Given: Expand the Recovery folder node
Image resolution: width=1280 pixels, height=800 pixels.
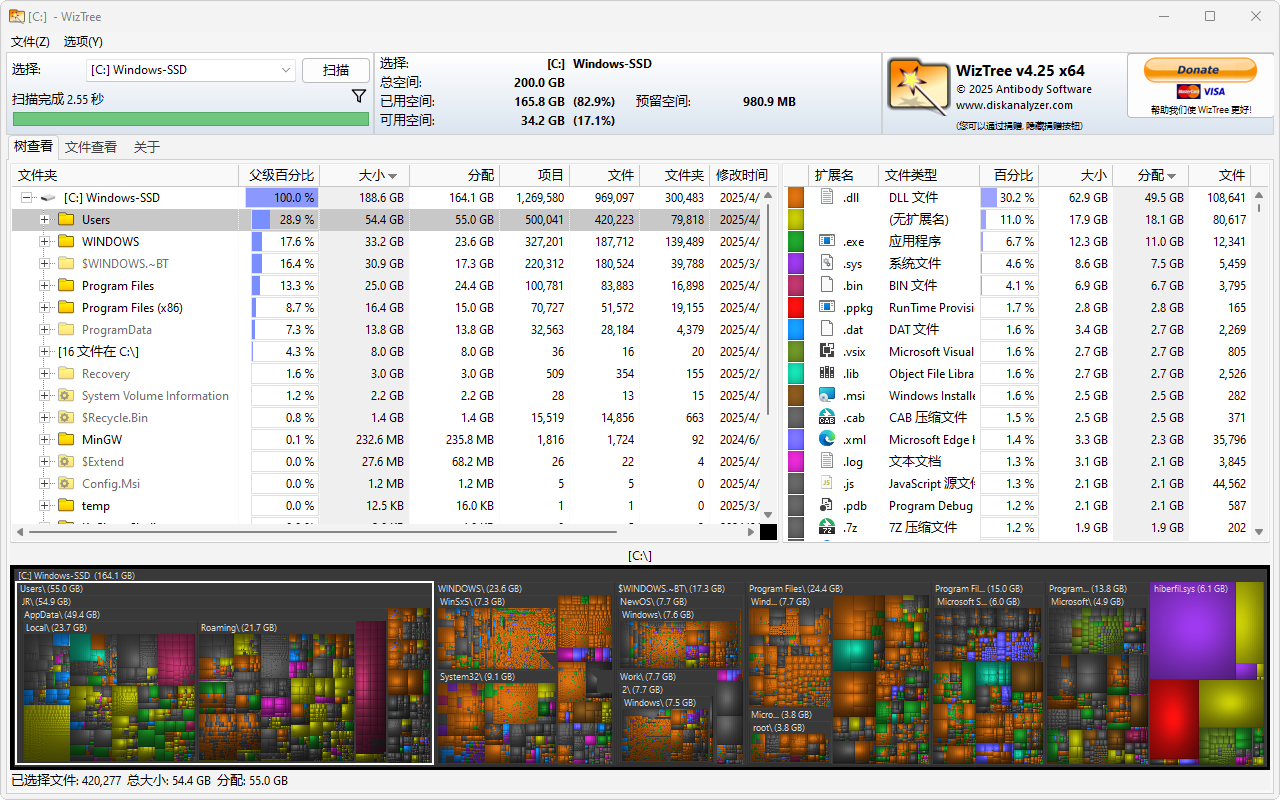Looking at the screenshot, I should tap(44, 374).
